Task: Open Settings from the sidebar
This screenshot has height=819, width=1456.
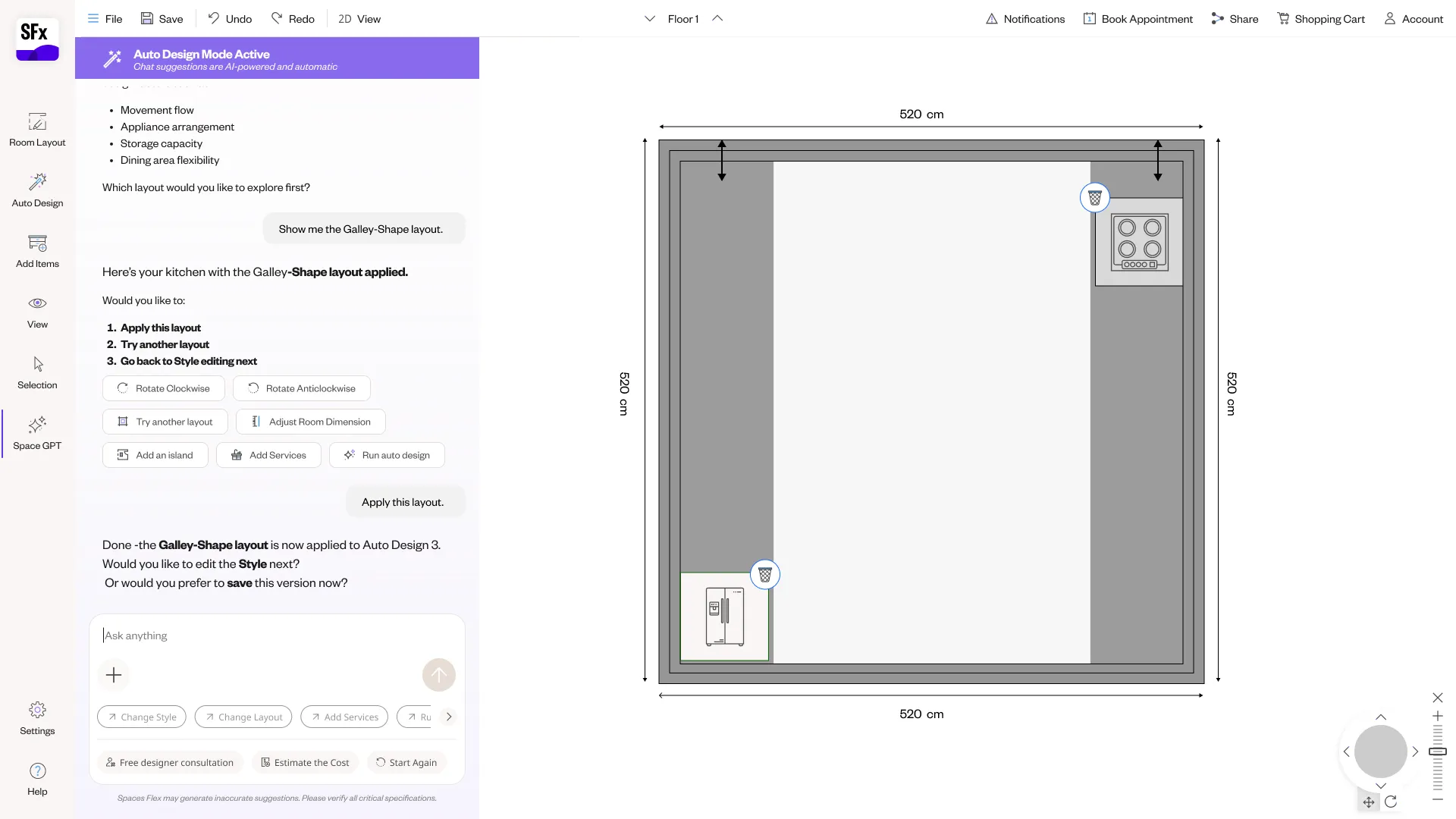Action: (x=37, y=718)
